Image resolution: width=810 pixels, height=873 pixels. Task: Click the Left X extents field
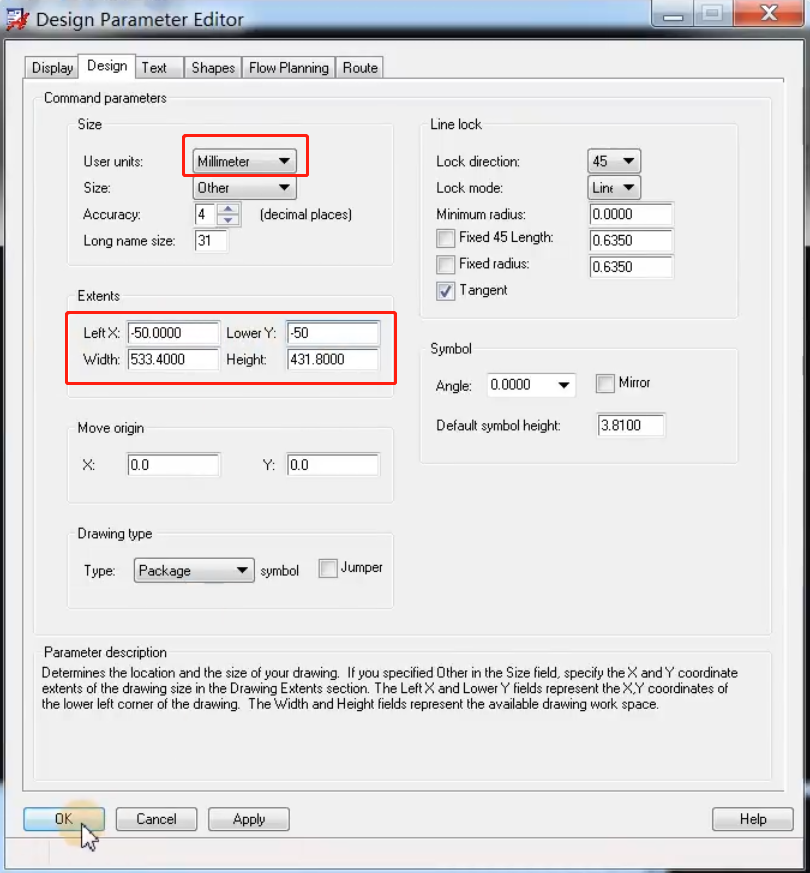173,333
